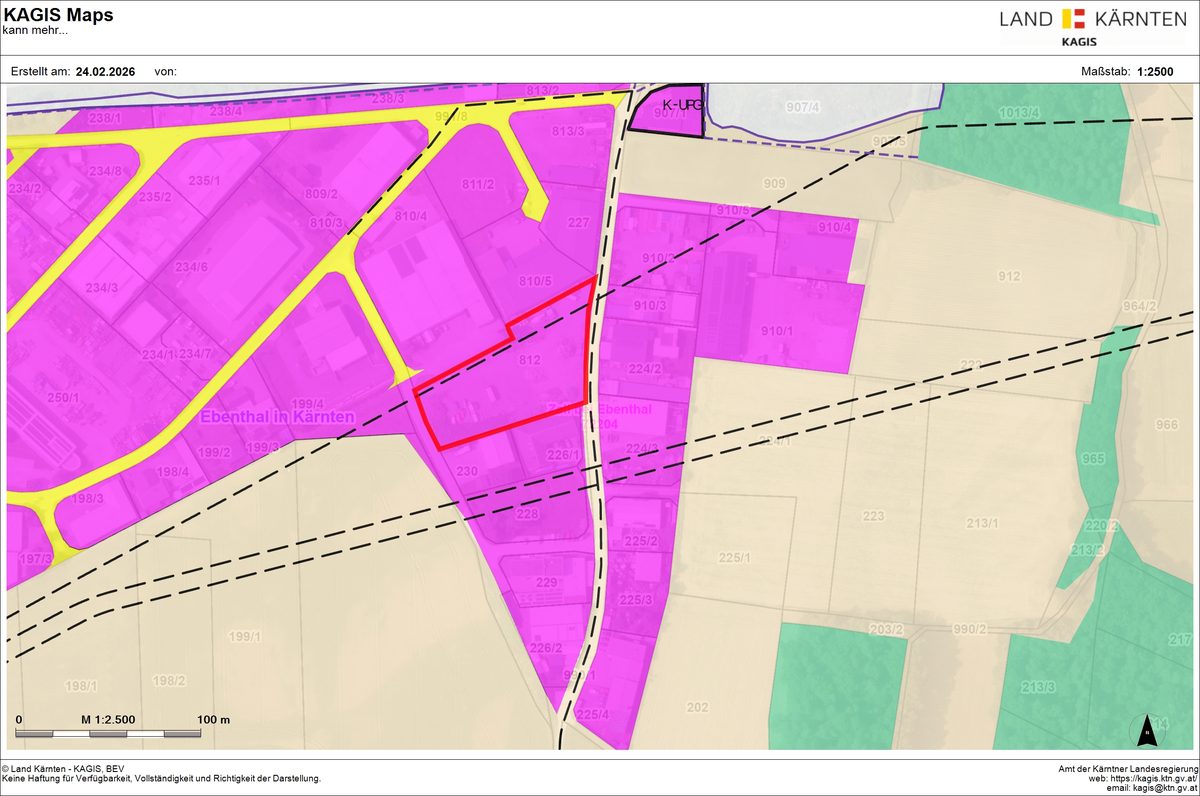Select parcel 990/2

coord(969,629)
